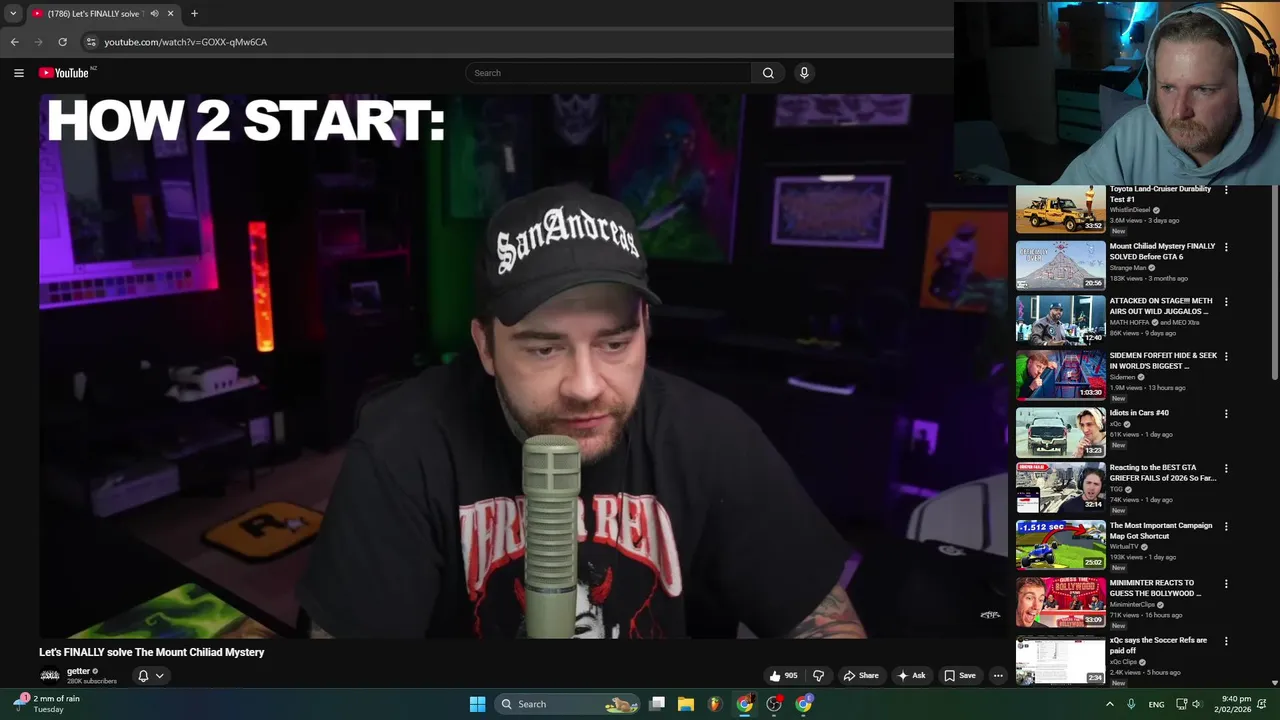Open options menu for ATTACKED ON STAGE video

click(x=1226, y=302)
